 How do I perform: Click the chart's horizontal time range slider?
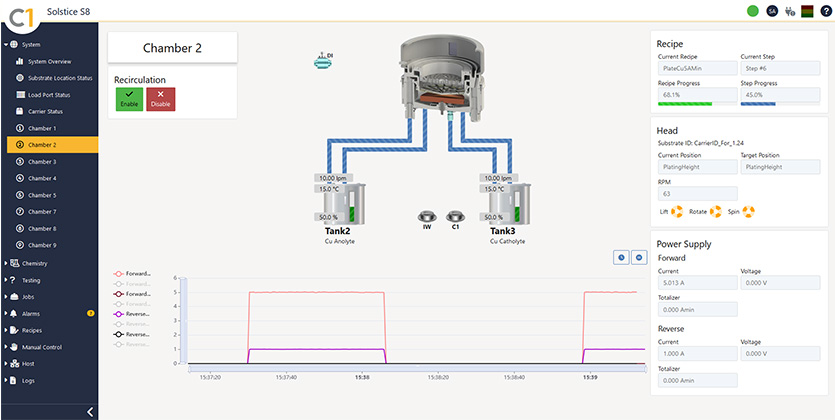click(417, 368)
